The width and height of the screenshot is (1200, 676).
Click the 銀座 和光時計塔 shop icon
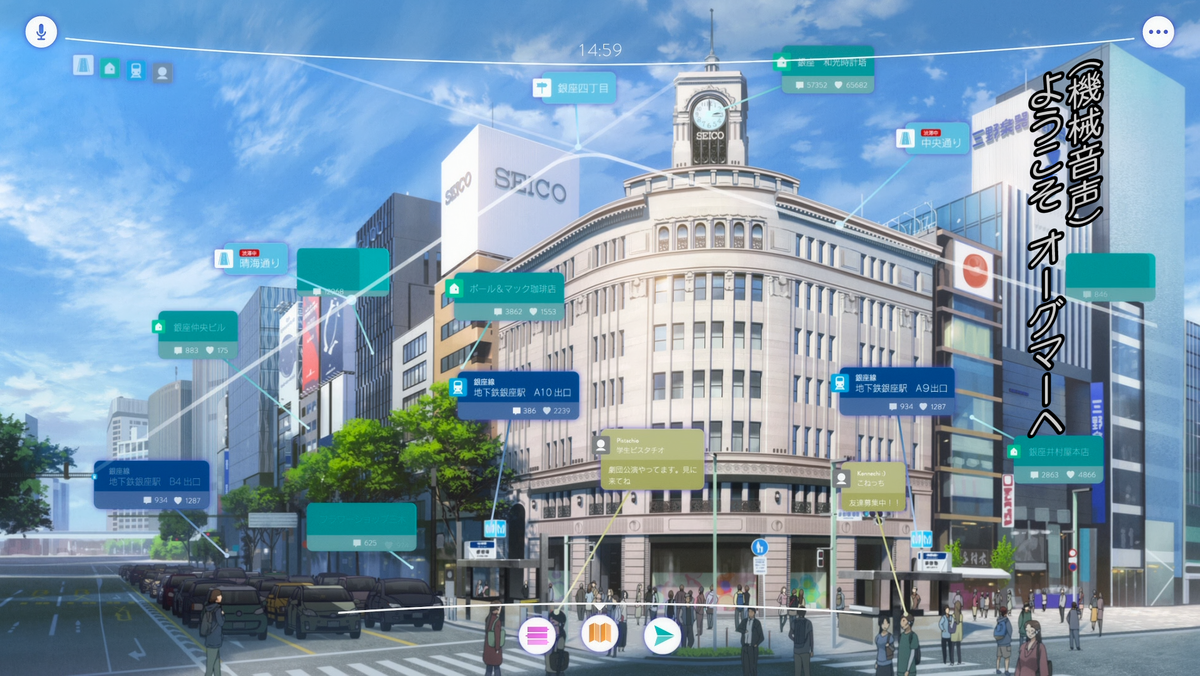(783, 62)
